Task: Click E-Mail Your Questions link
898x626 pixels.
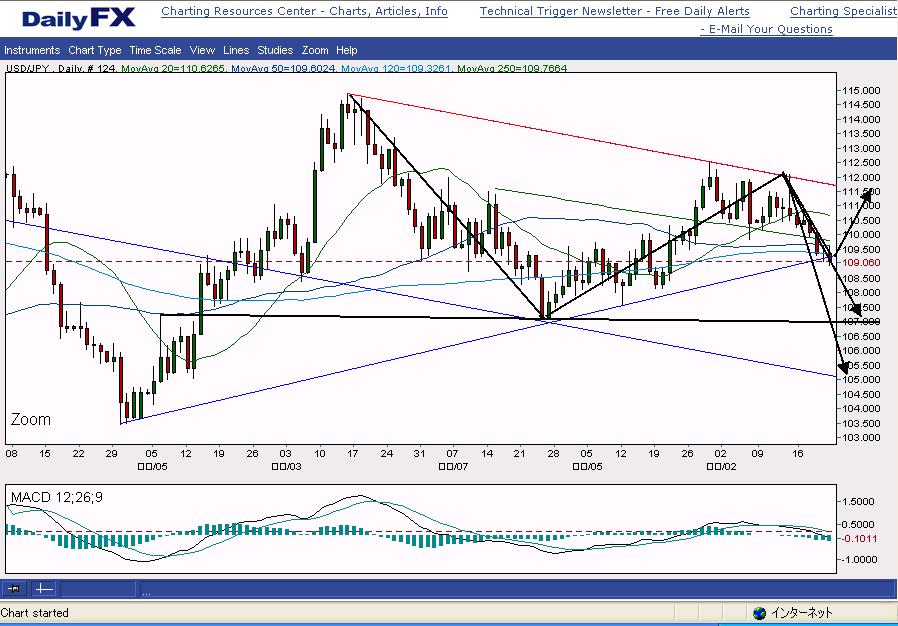Action: pyautogui.click(x=766, y=29)
